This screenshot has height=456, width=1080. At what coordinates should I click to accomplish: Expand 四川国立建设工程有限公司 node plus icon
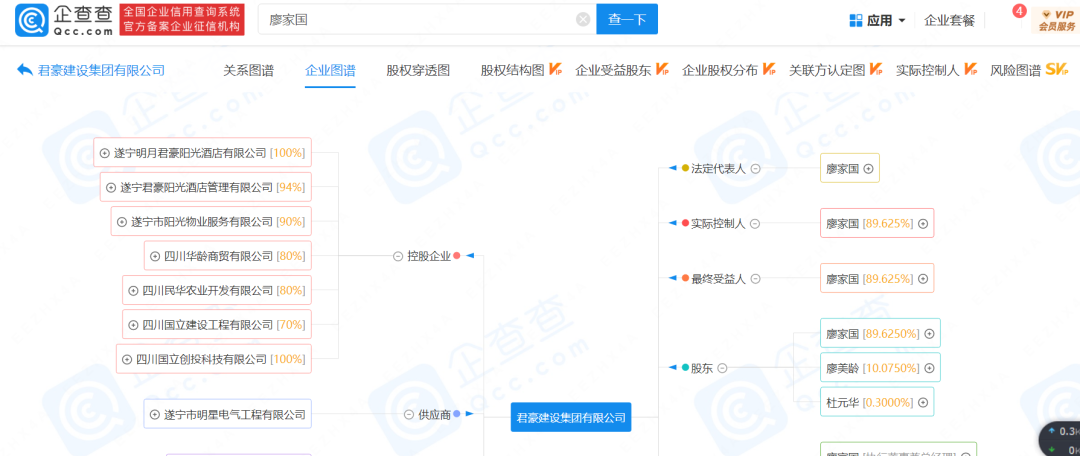click(x=134, y=324)
